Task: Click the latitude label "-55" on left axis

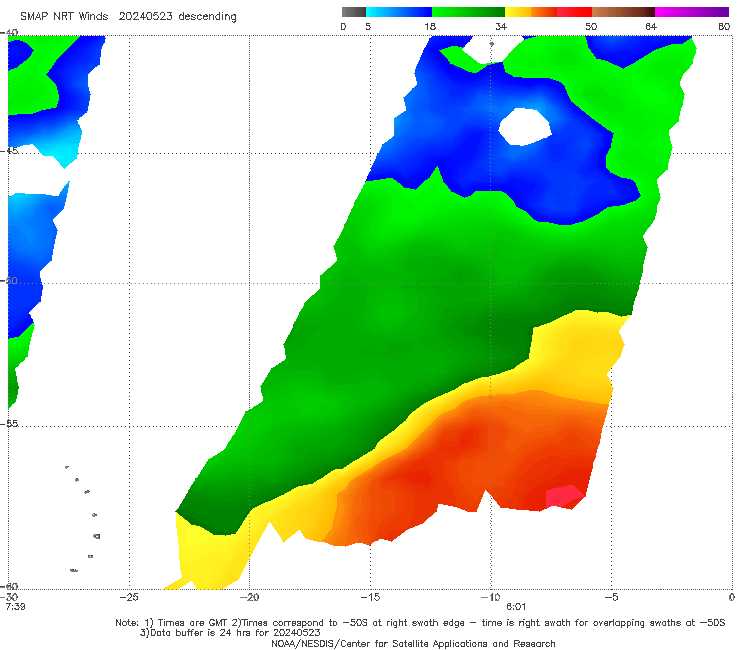Action: 9,423
